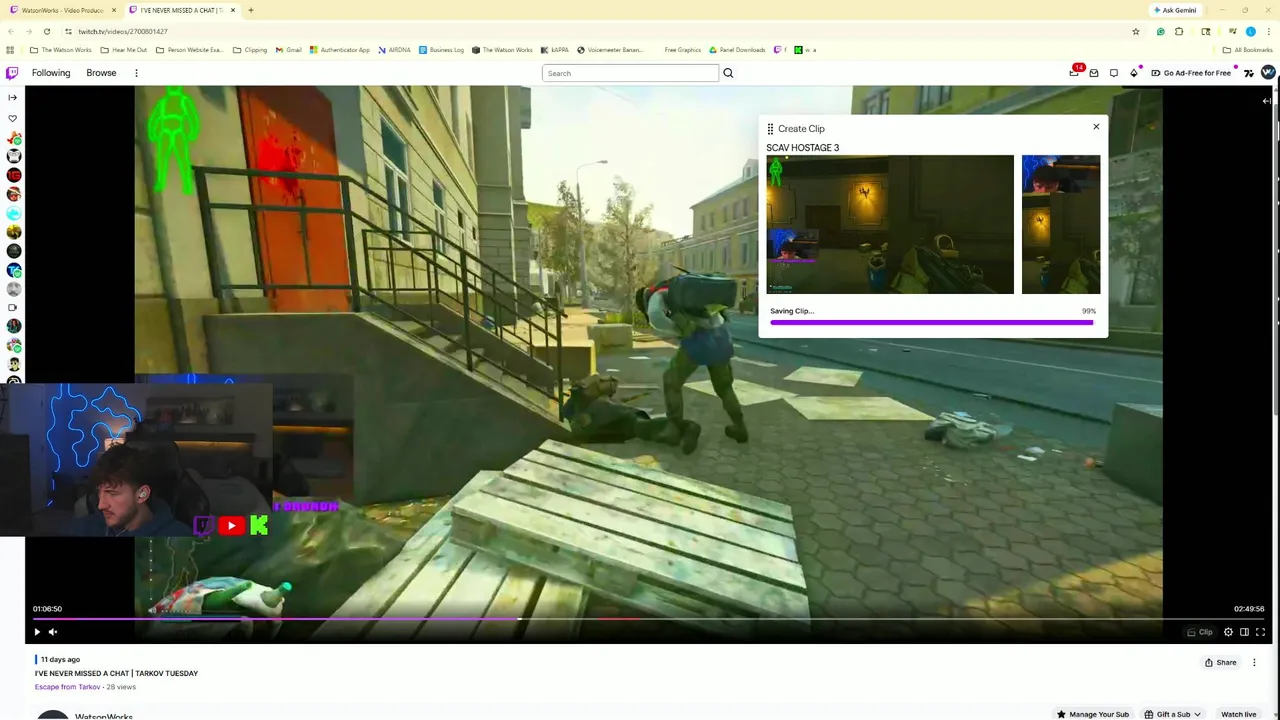Toggle fullscreen on the video player
1280x720 pixels.
(1260, 632)
